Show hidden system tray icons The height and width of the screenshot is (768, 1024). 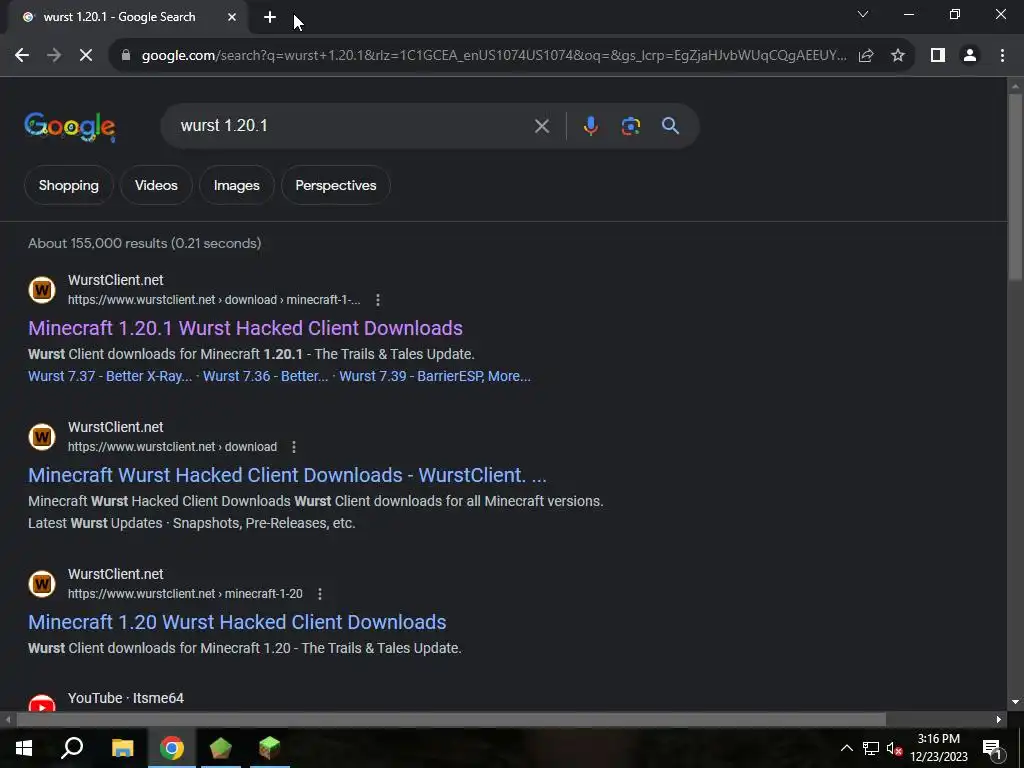click(x=846, y=748)
